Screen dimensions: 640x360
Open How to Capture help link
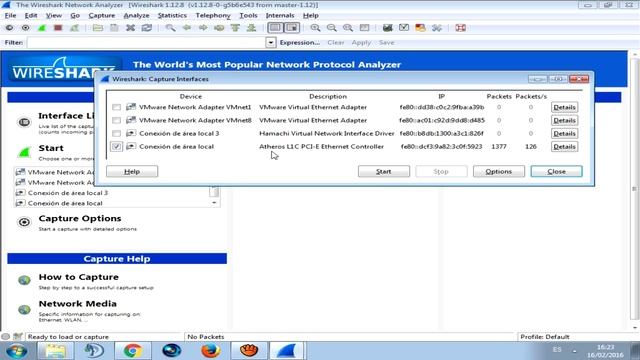78,277
